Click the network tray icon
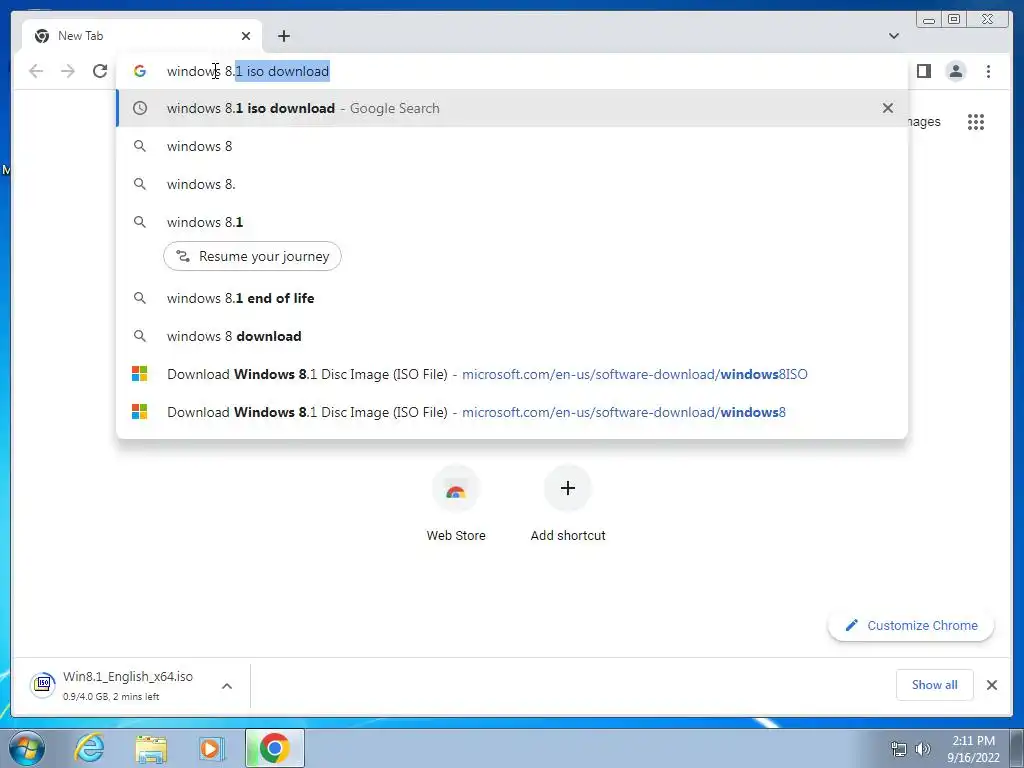 pos(899,749)
